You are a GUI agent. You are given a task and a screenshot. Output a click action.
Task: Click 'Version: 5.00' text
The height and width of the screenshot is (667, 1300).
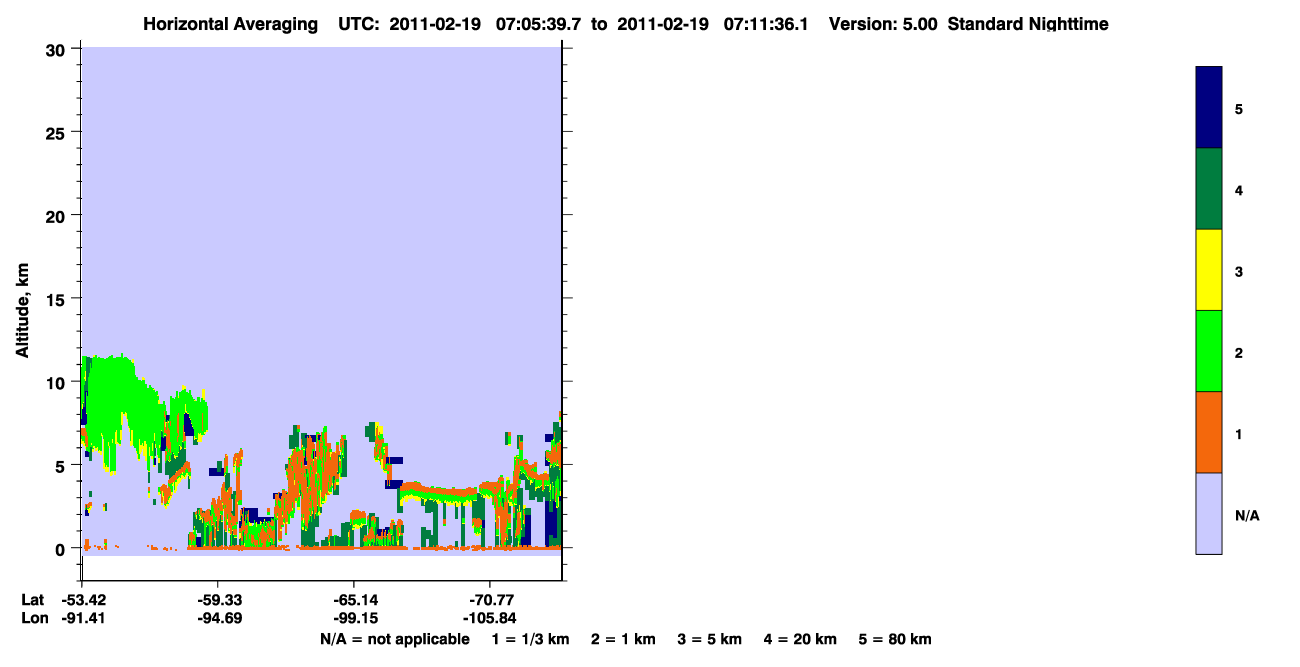click(883, 24)
